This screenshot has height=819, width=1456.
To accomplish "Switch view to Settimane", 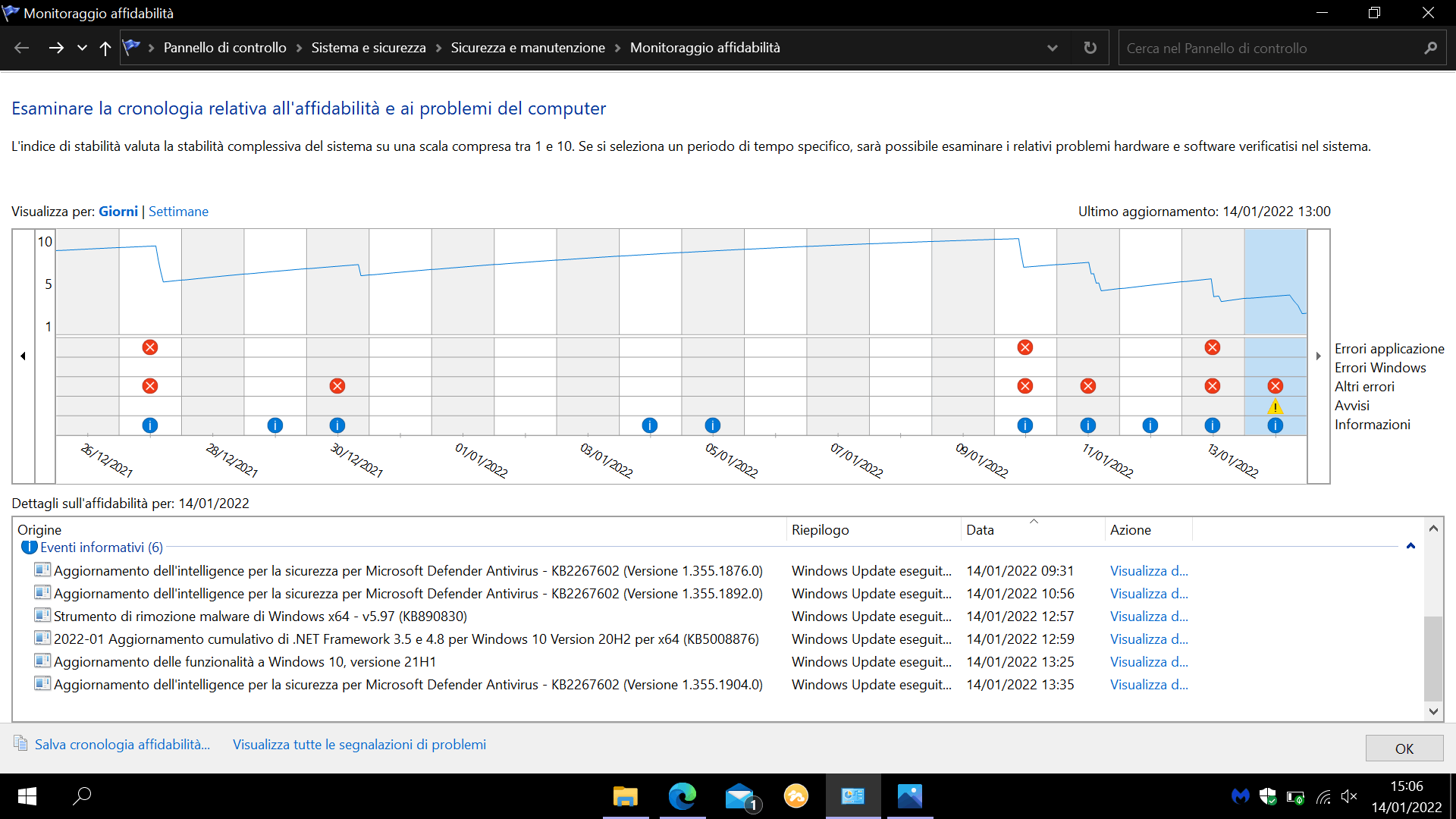I will (x=178, y=212).
